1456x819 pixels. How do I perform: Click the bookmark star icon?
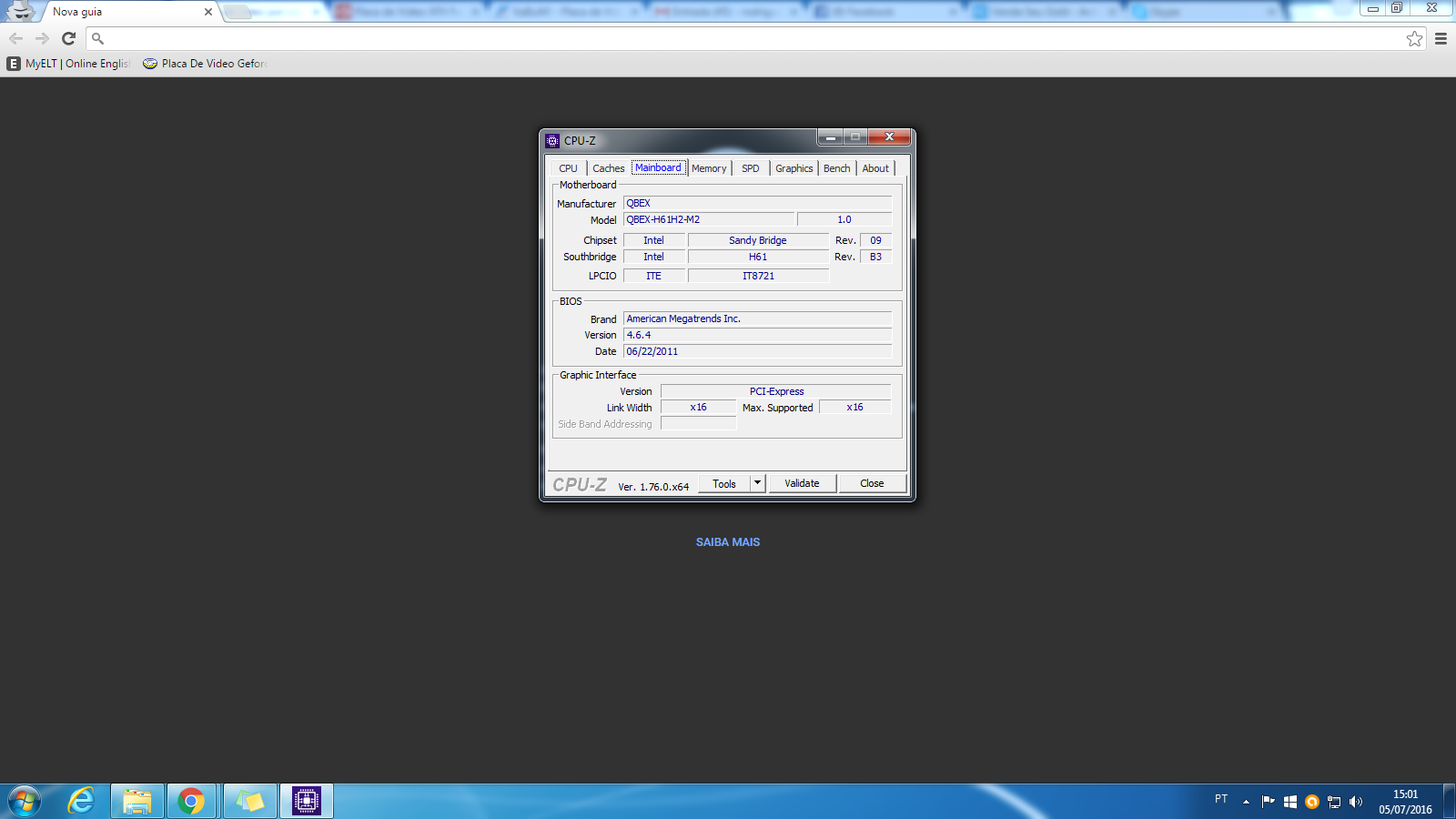(1414, 38)
